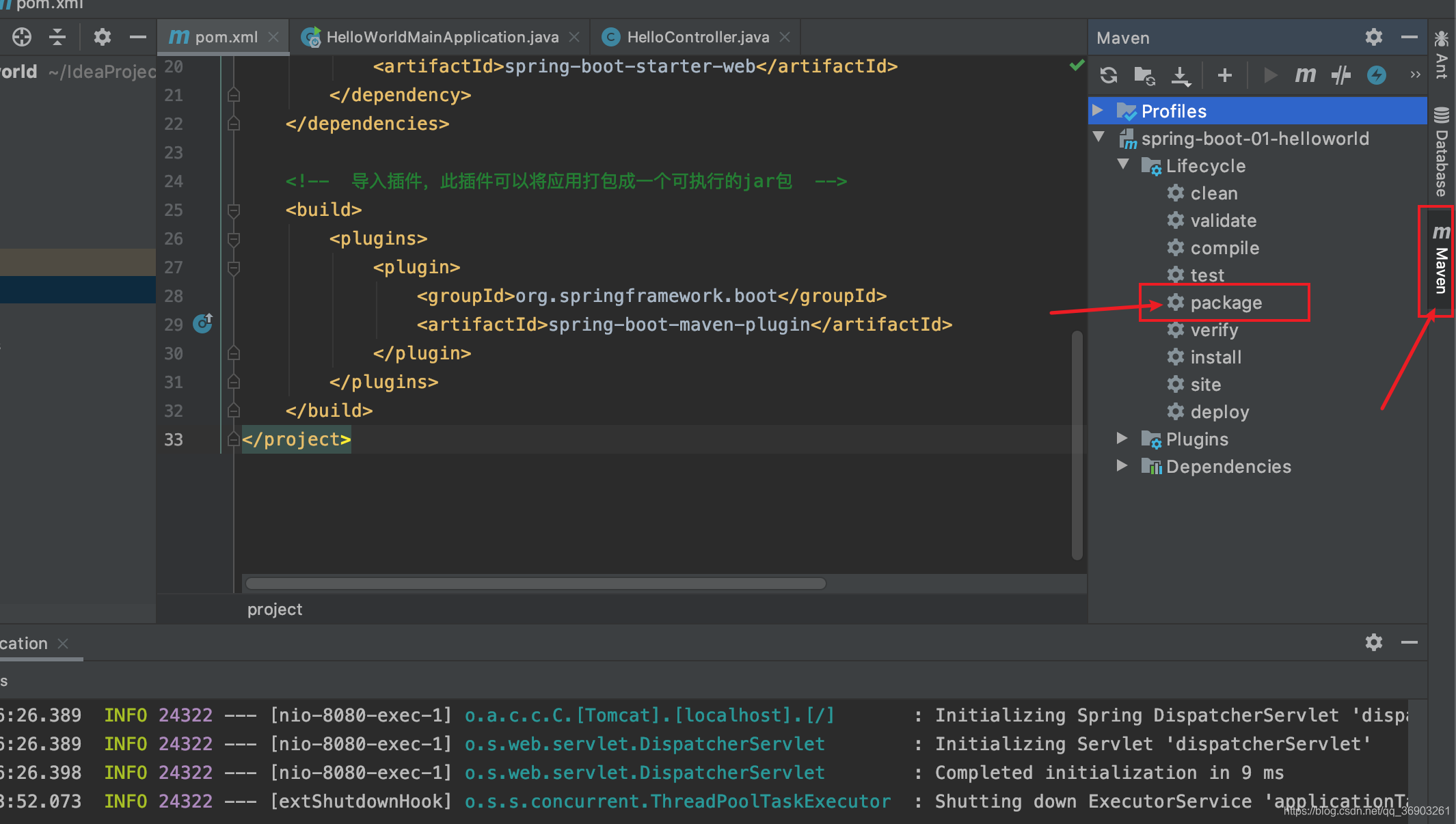Click the Add Maven Projects plus icon
This screenshot has height=824, width=1456.
tap(1225, 75)
